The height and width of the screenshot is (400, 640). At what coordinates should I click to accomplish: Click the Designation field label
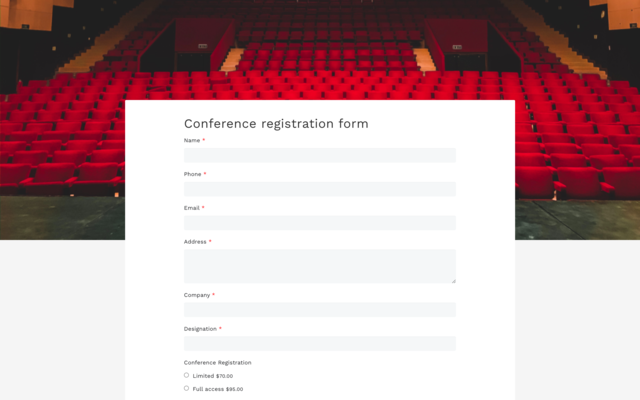click(200, 328)
